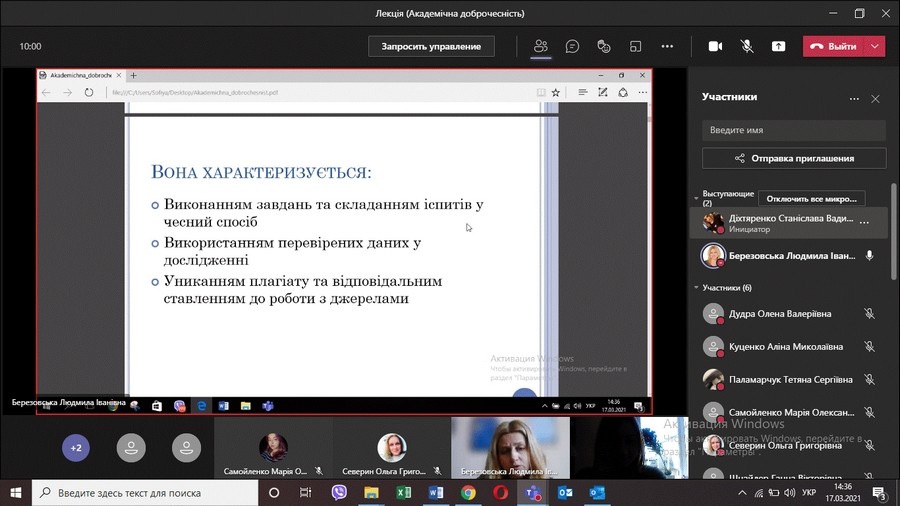Screen dimensions: 900x506
Task: Click the Windows taskbar search box
Action: click(x=145, y=493)
